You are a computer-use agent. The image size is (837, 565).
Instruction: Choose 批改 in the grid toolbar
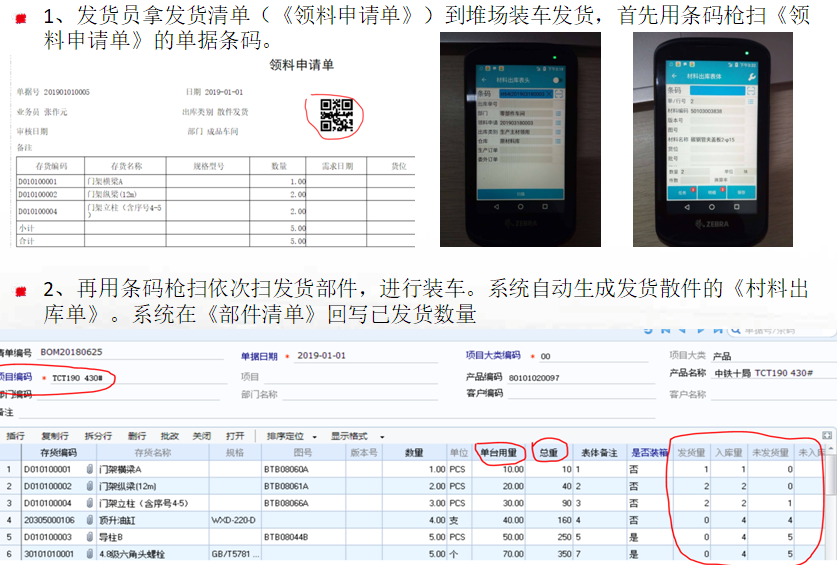(x=170, y=436)
